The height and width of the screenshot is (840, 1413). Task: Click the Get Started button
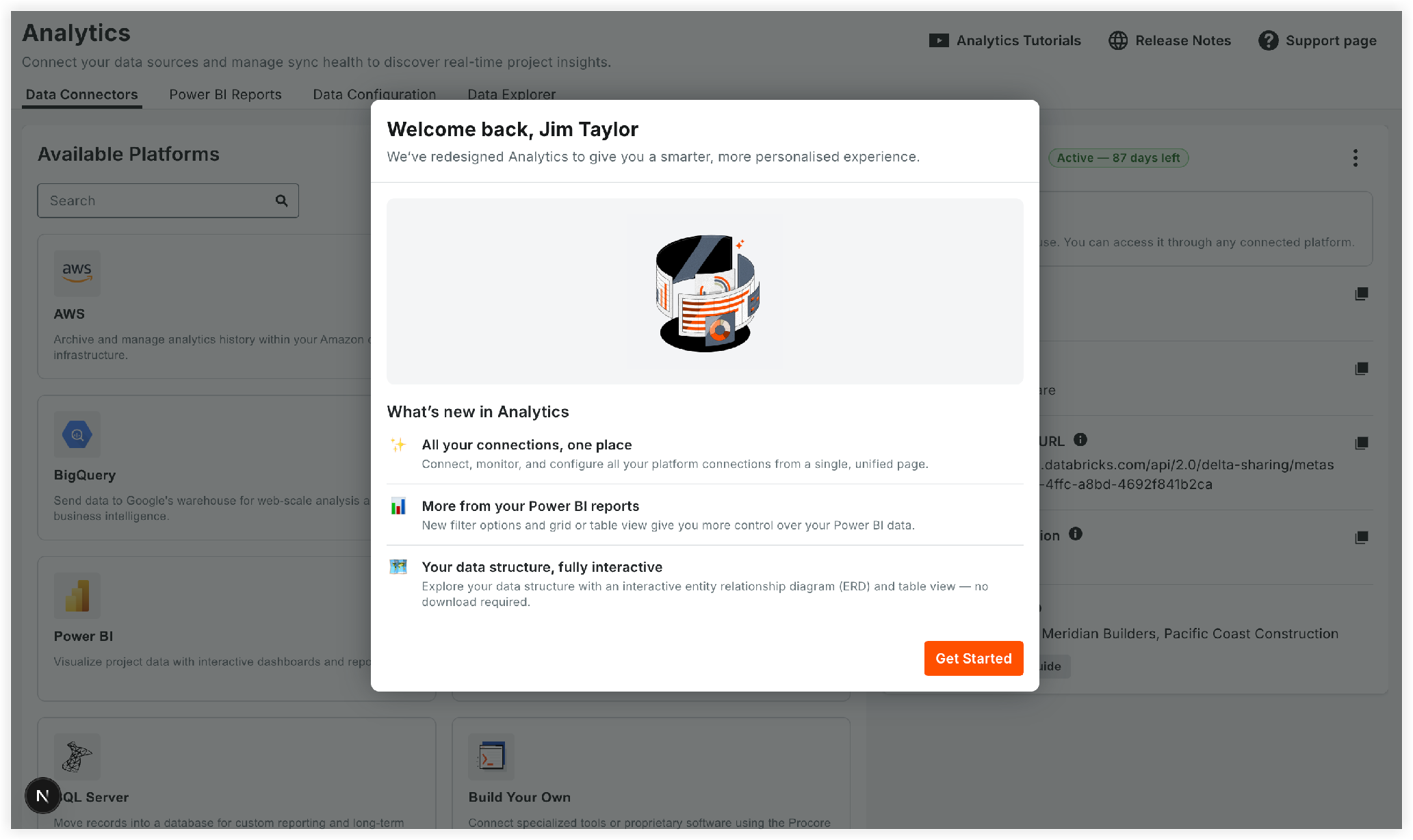973,658
